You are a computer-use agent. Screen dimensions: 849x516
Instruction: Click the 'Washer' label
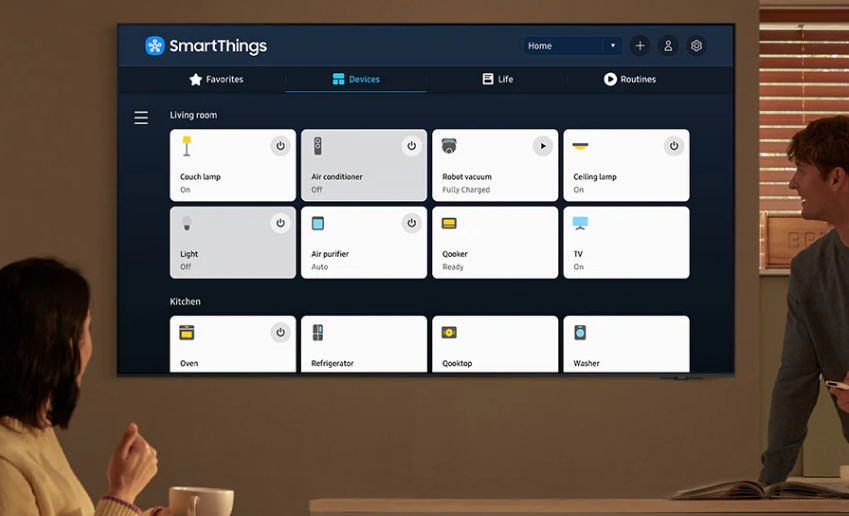(x=586, y=363)
